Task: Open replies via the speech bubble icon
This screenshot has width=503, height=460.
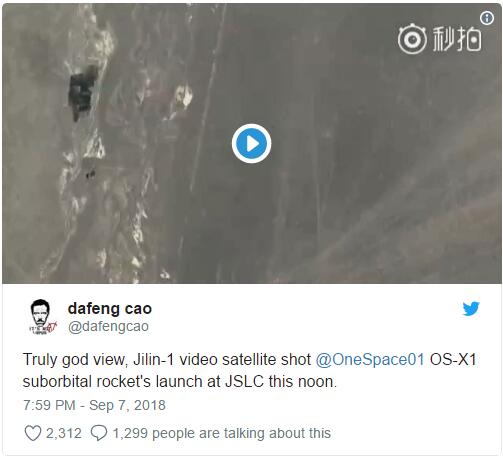Action: (x=99, y=433)
